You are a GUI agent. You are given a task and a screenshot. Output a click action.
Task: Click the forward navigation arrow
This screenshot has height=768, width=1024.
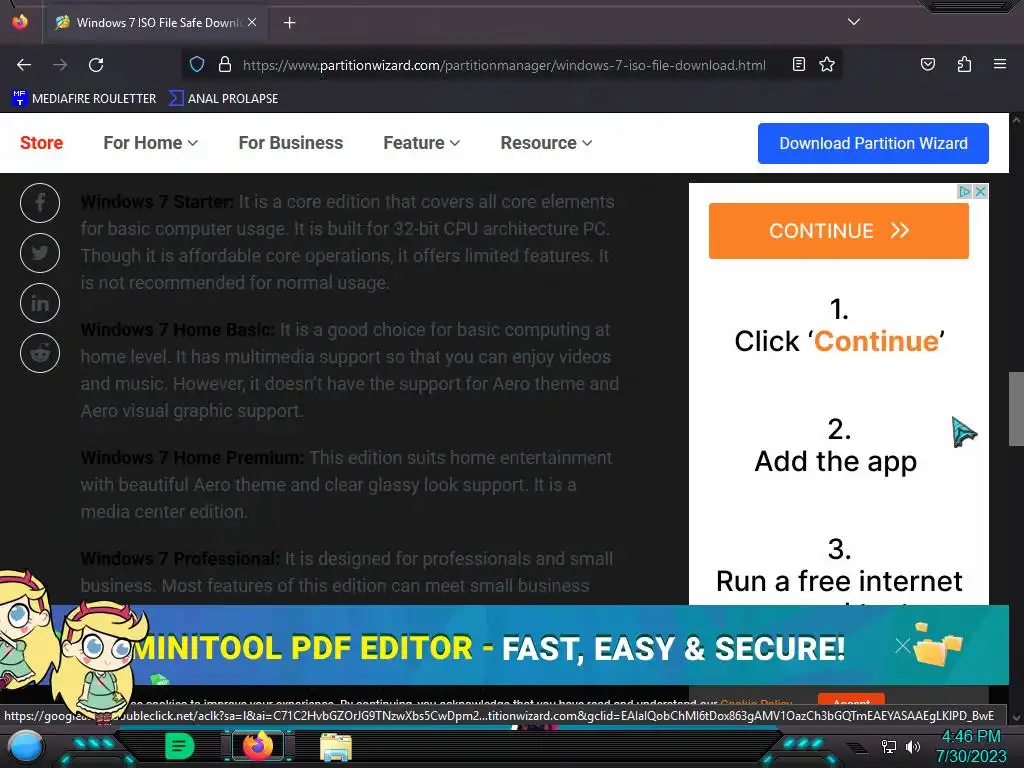pyautogui.click(x=60, y=65)
